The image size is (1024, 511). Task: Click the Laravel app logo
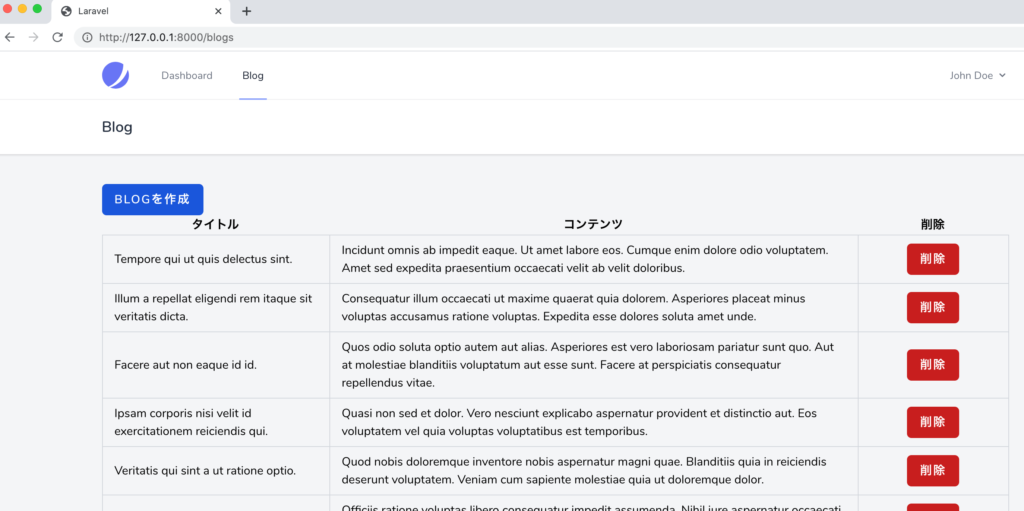coord(116,76)
